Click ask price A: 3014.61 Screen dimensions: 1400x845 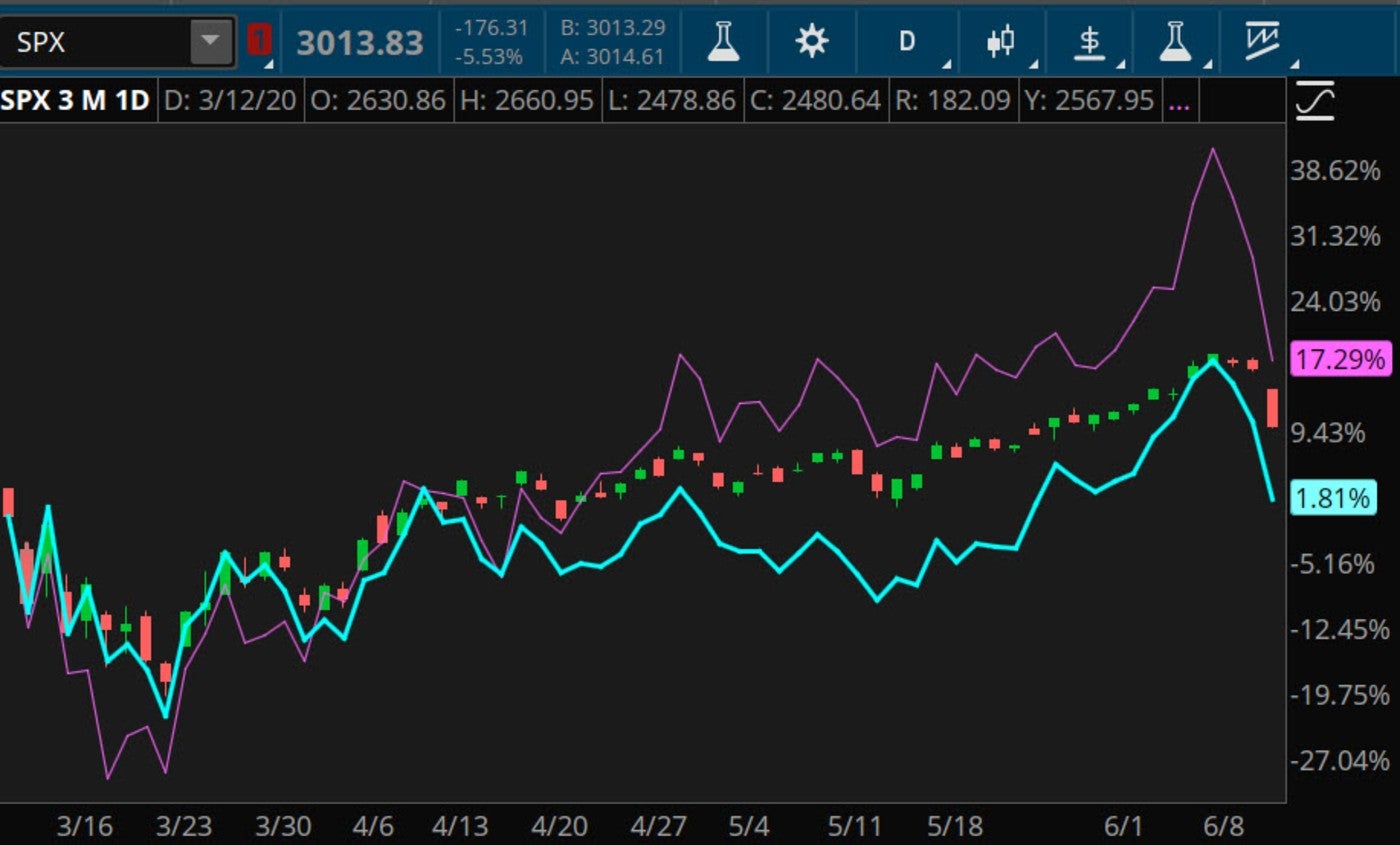(613, 57)
